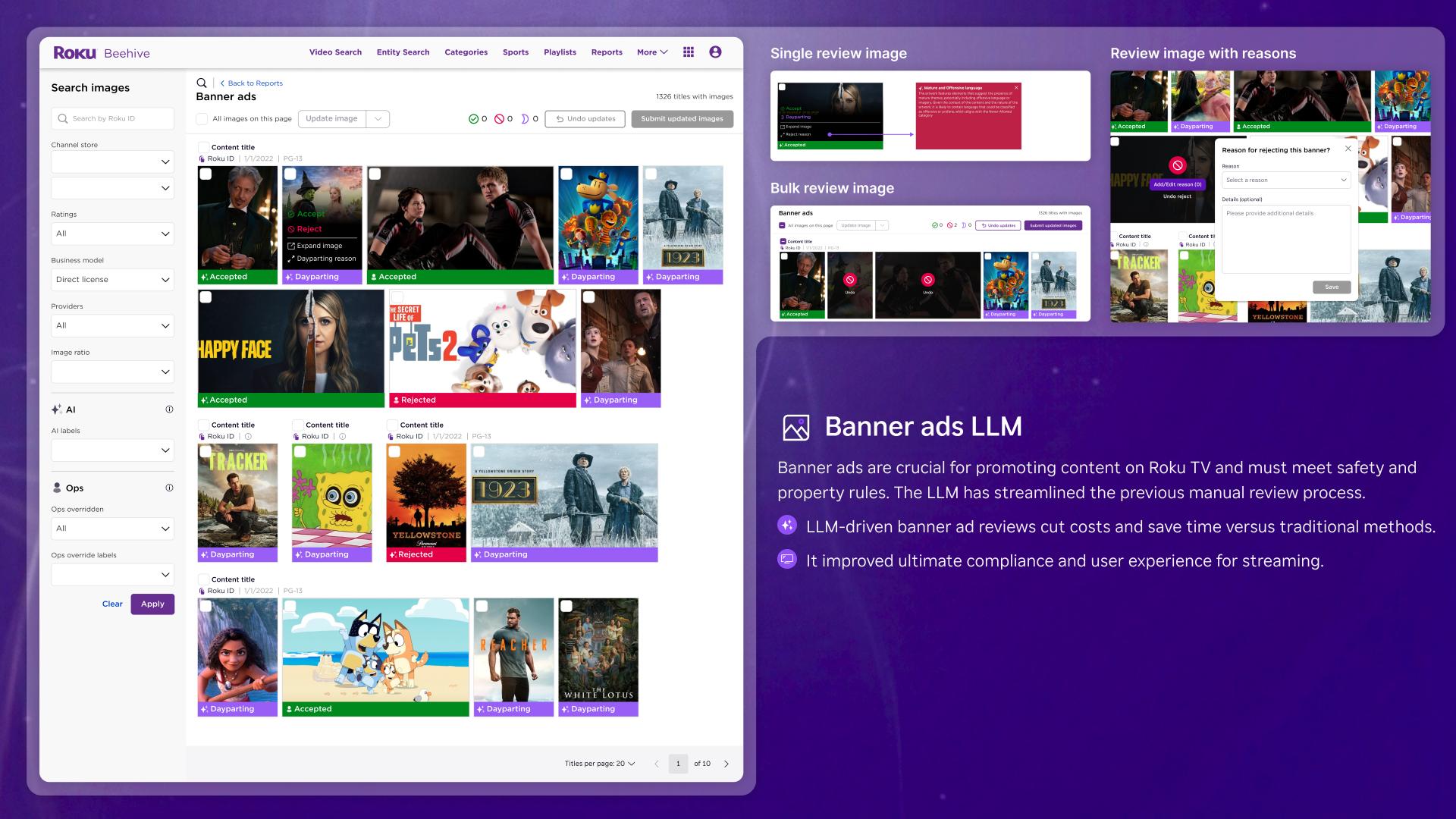Click the purple Dayparting count icon in toolbar
Screen dimensions: 1456x819
click(525, 119)
